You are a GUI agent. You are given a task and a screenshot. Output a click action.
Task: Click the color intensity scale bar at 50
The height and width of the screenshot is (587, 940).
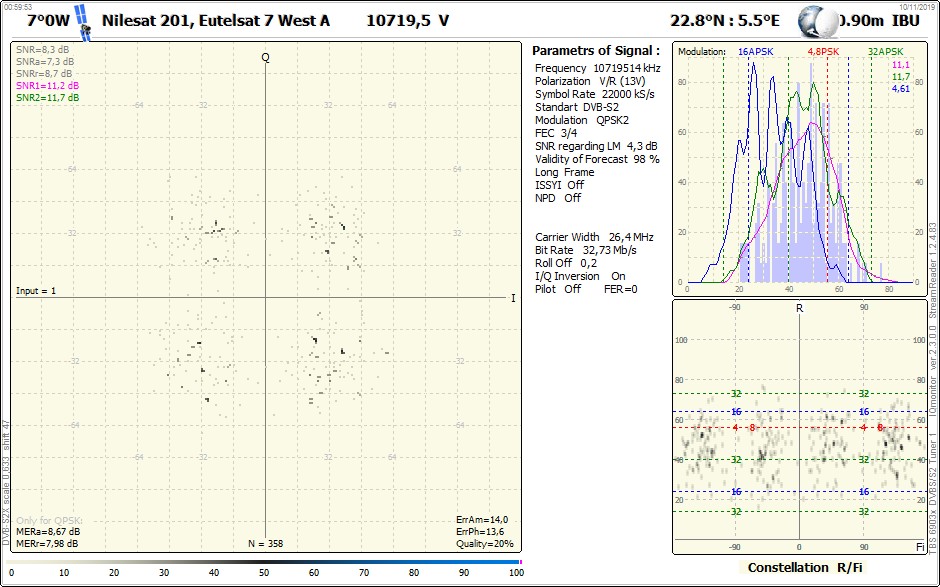pos(264,564)
